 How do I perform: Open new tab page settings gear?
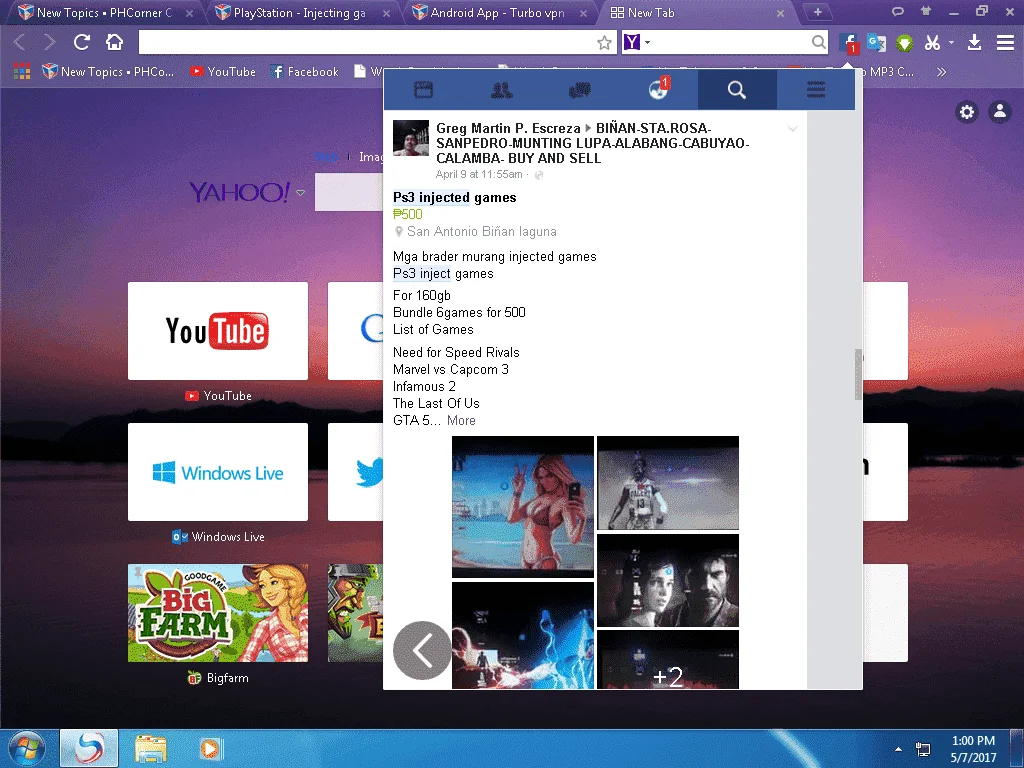tap(967, 112)
